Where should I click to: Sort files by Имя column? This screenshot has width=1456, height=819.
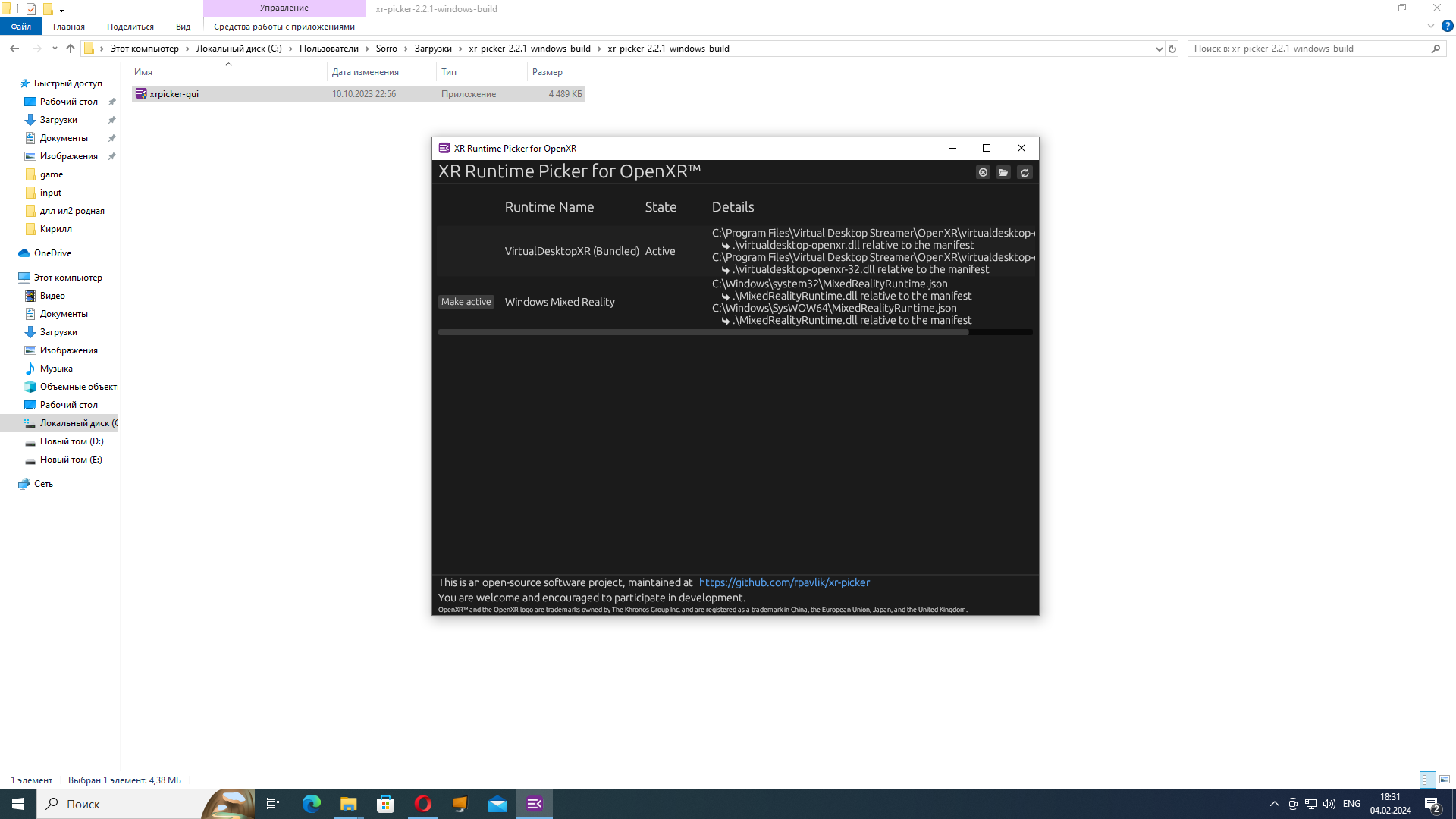pyautogui.click(x=230, y=72)
